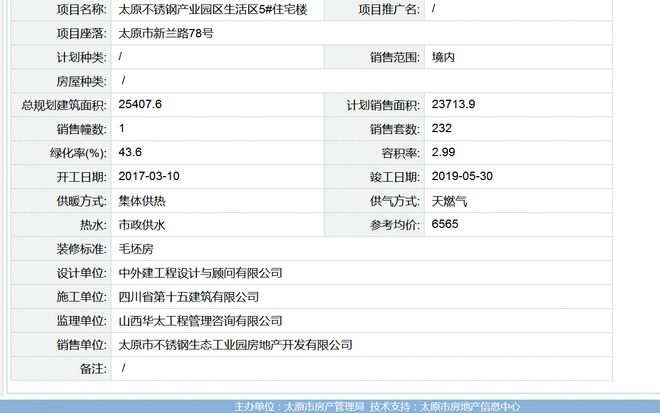Select start date 2017-03-10
The height and width of the screenshot is (413, 660).
coord(149,176)
